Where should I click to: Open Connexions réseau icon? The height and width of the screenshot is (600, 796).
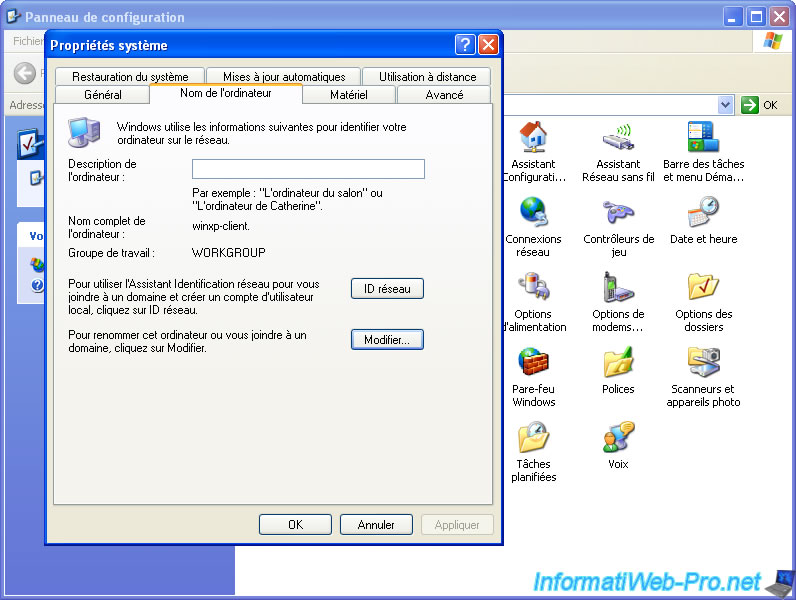(x=533, y=211)
